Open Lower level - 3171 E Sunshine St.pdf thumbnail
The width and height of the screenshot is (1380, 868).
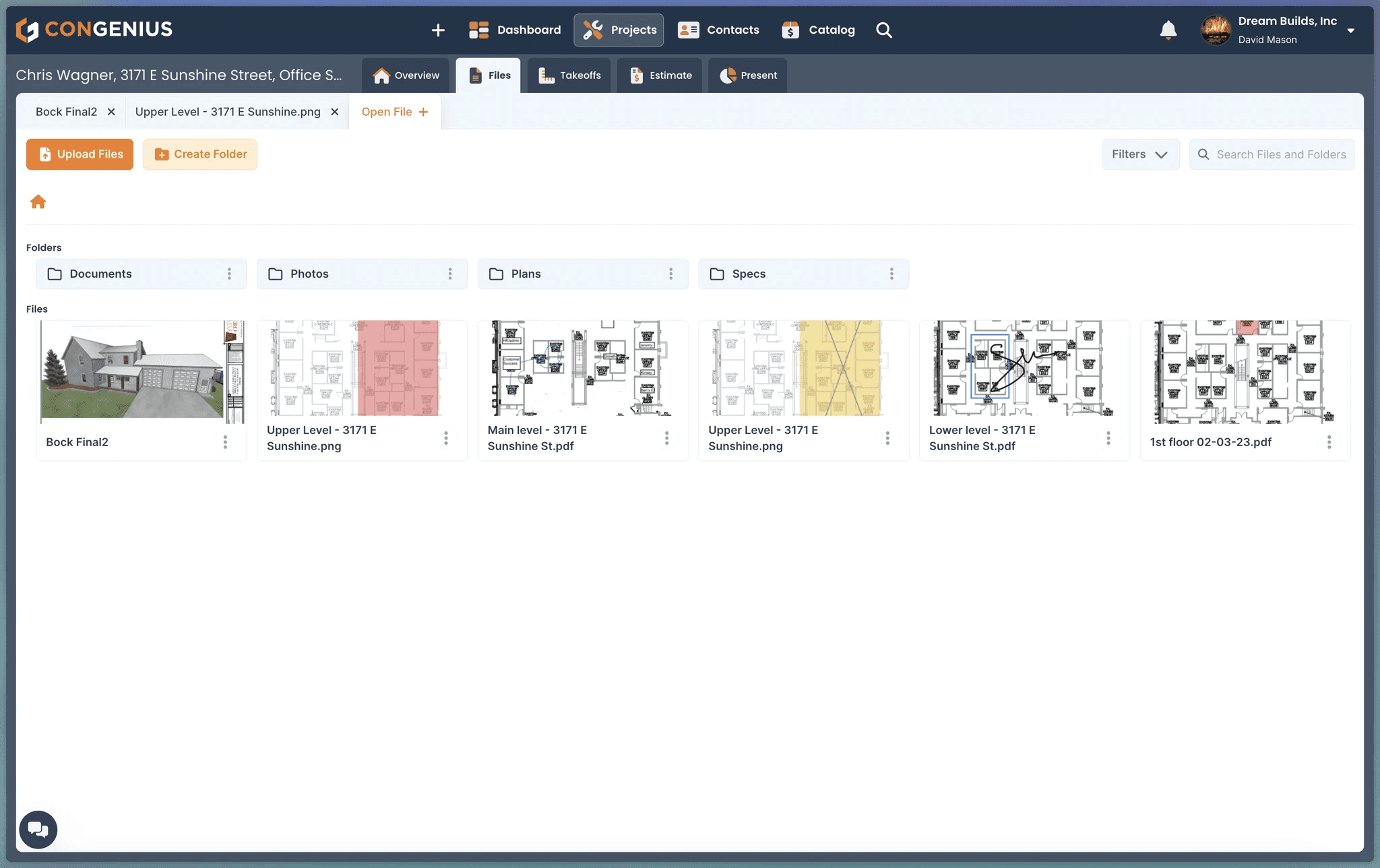point(1024,369)
